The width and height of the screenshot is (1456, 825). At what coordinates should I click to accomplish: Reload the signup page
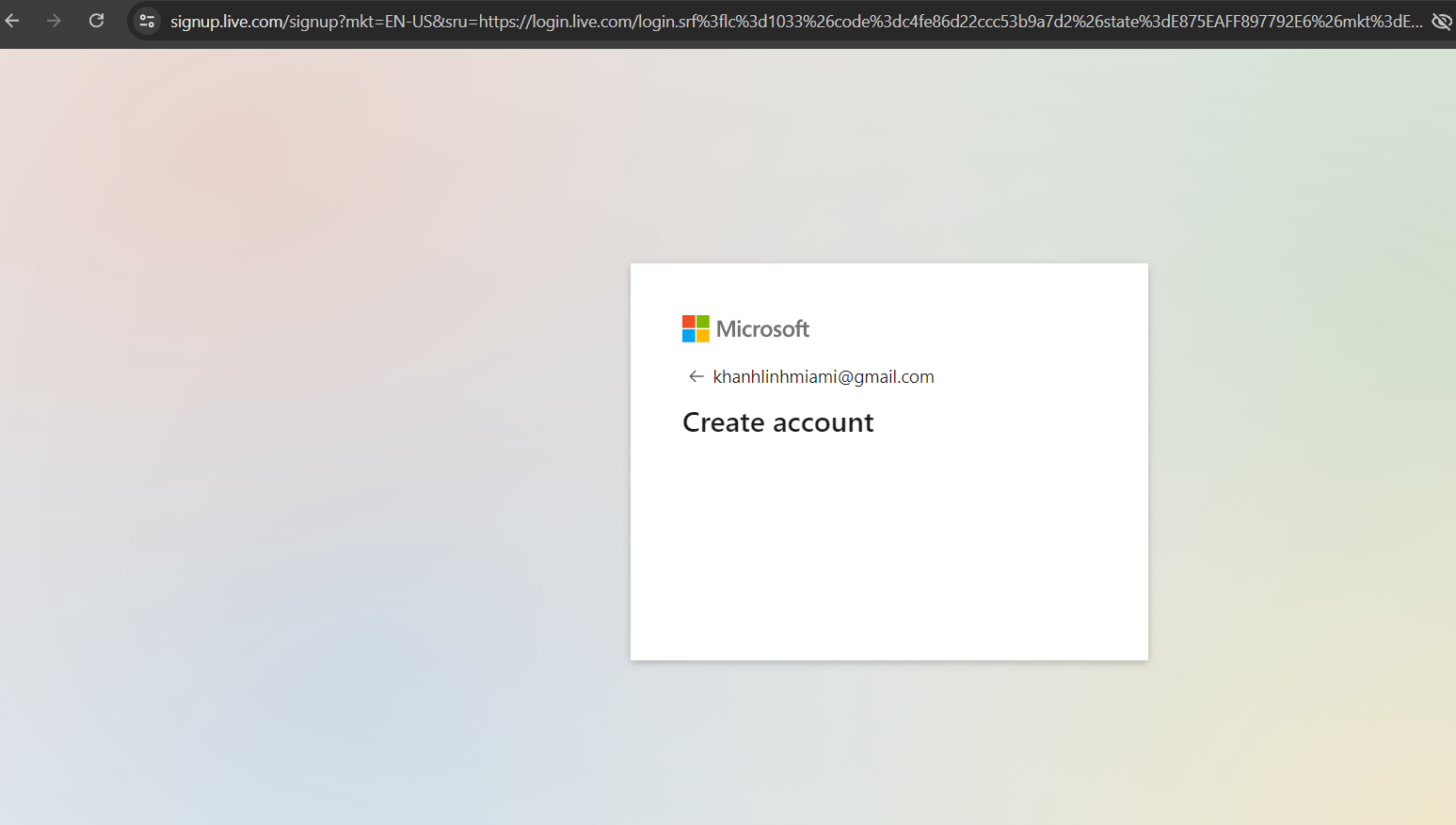(96, 21)
